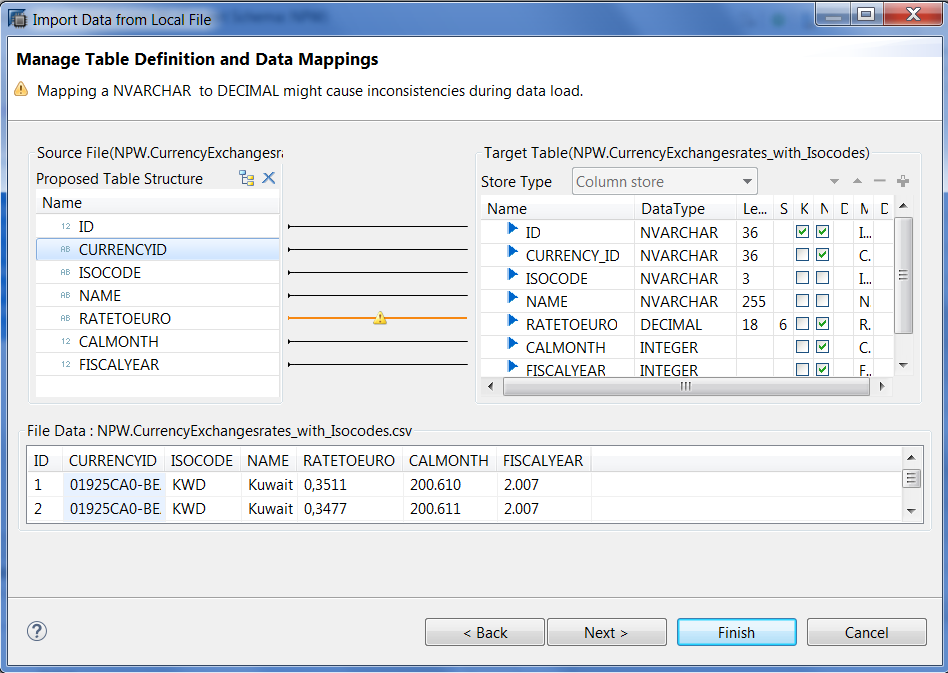Screen dimensions: 948x673
Task: Click the remove column minus icon
Action: [x=880, y=181]
